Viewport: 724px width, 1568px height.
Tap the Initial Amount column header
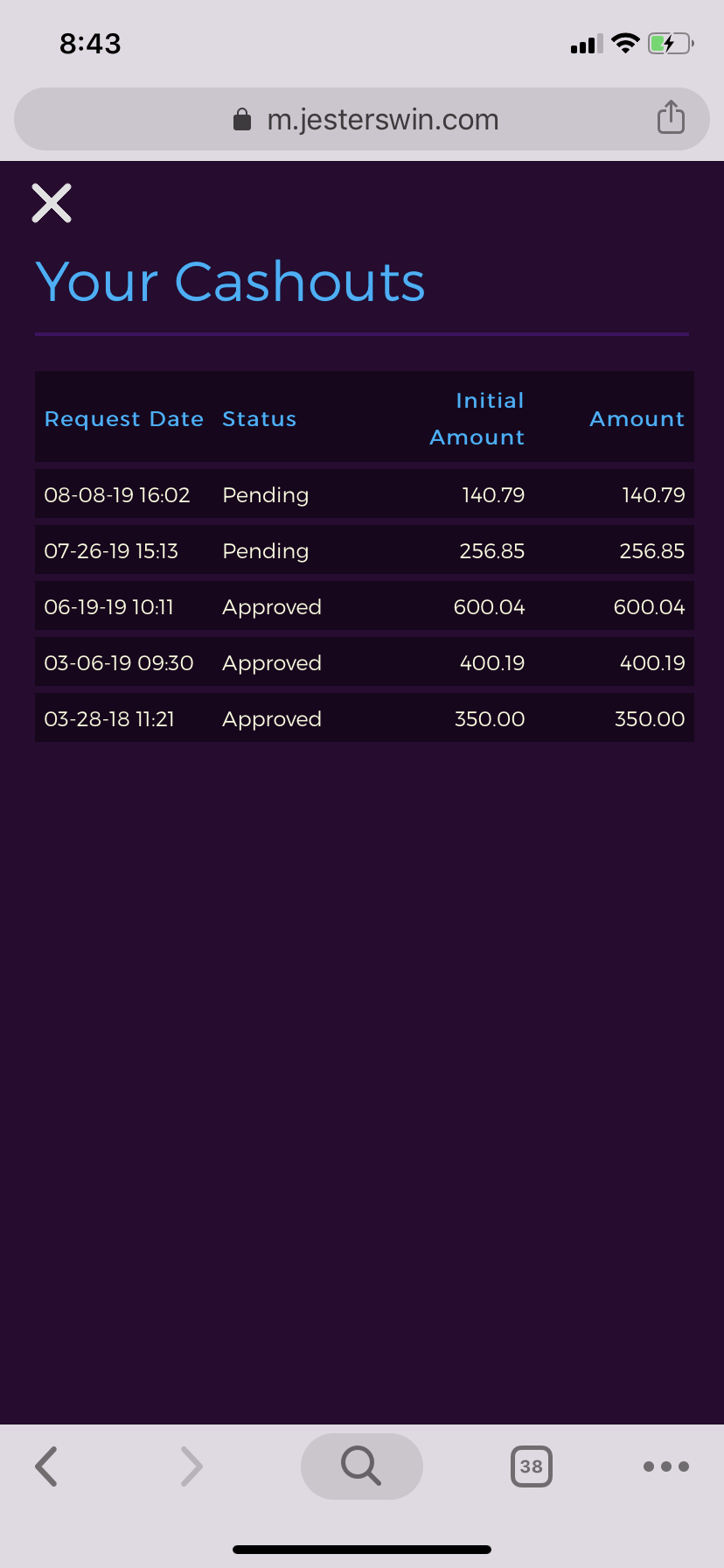(478, 418)
